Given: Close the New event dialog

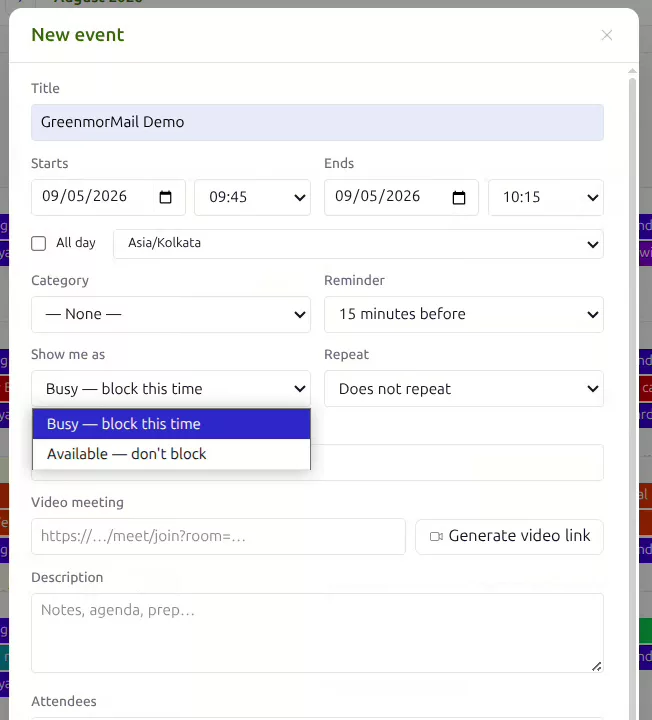Looking at the screenshot, I should click(607, 35).
